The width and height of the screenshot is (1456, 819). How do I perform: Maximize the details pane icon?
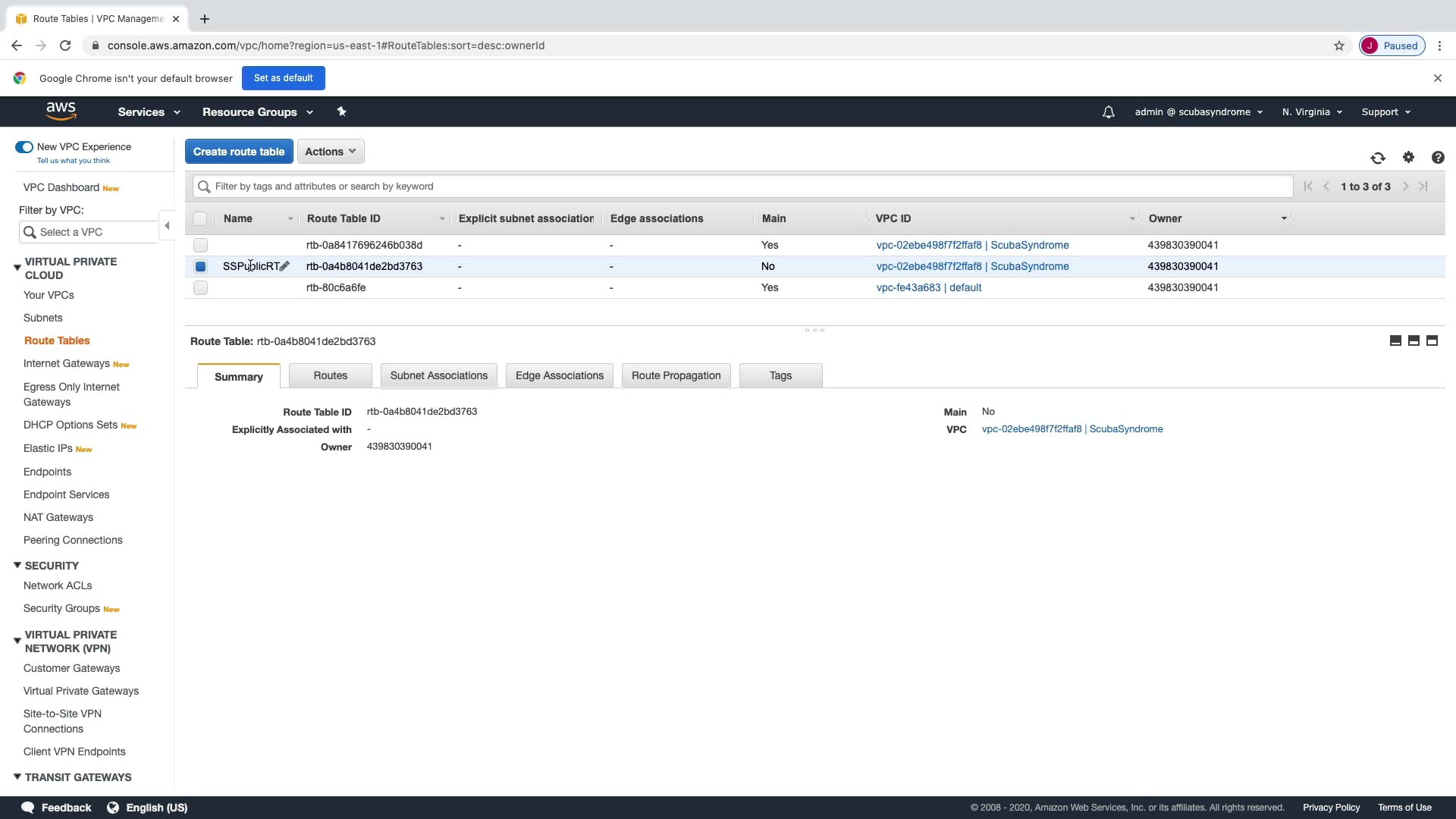point(1432,341)
